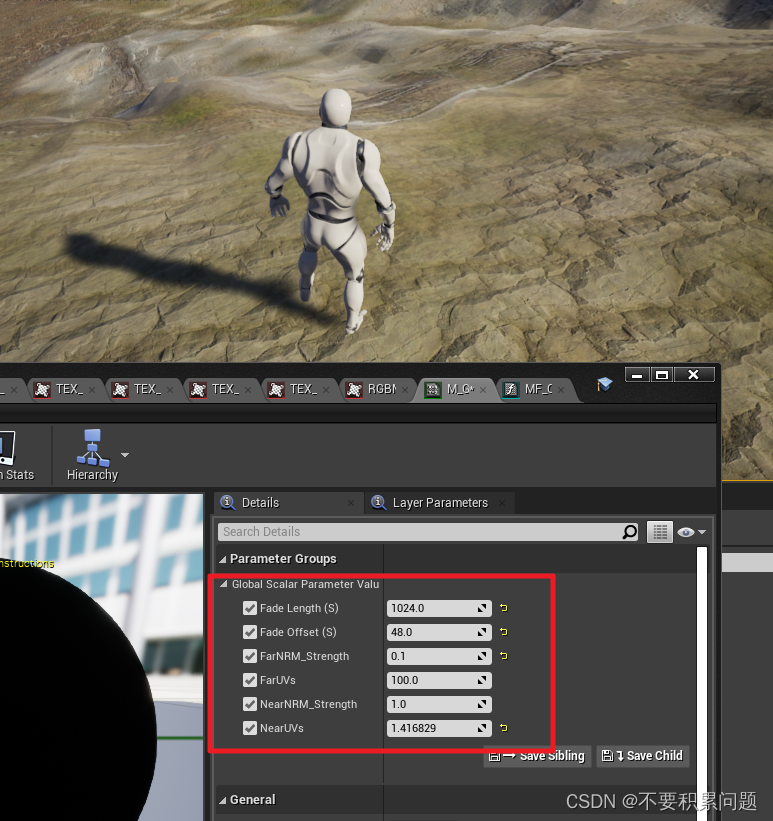
Task: Select the Fade Length (S) label
Action: pyautogui.click(x=299, y=608)
